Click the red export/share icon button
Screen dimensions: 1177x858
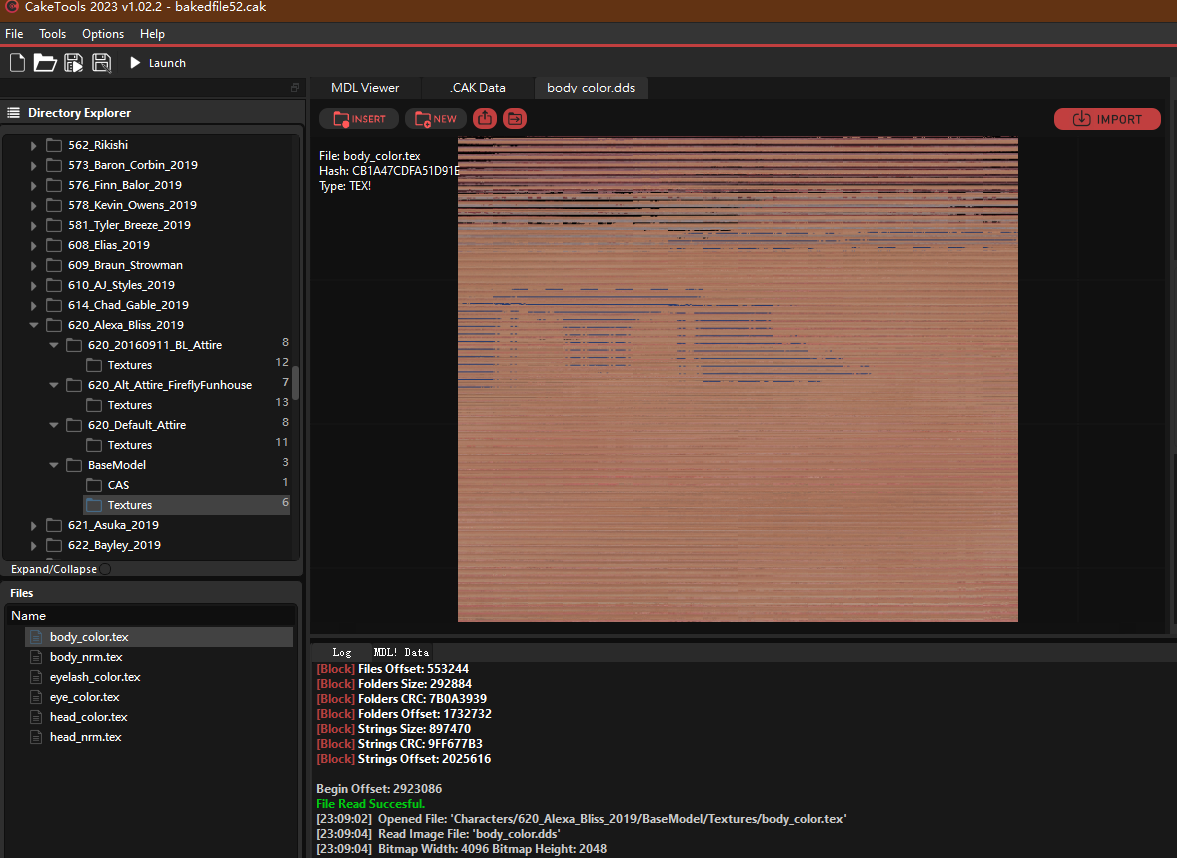[484, 119]
